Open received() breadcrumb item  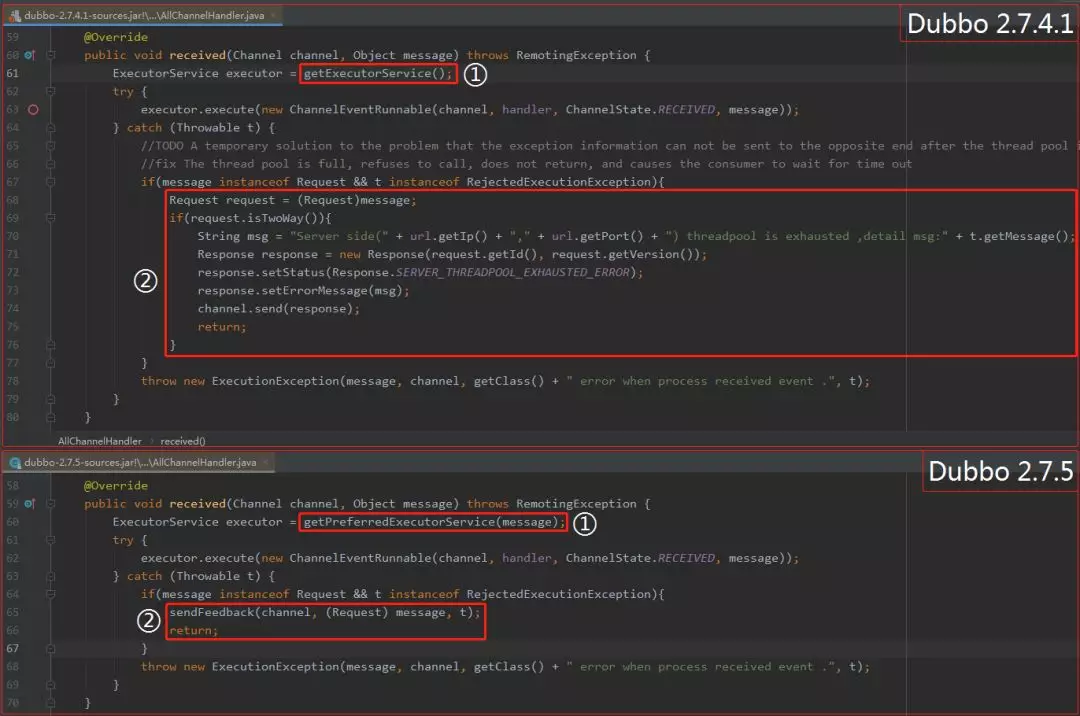183,441
